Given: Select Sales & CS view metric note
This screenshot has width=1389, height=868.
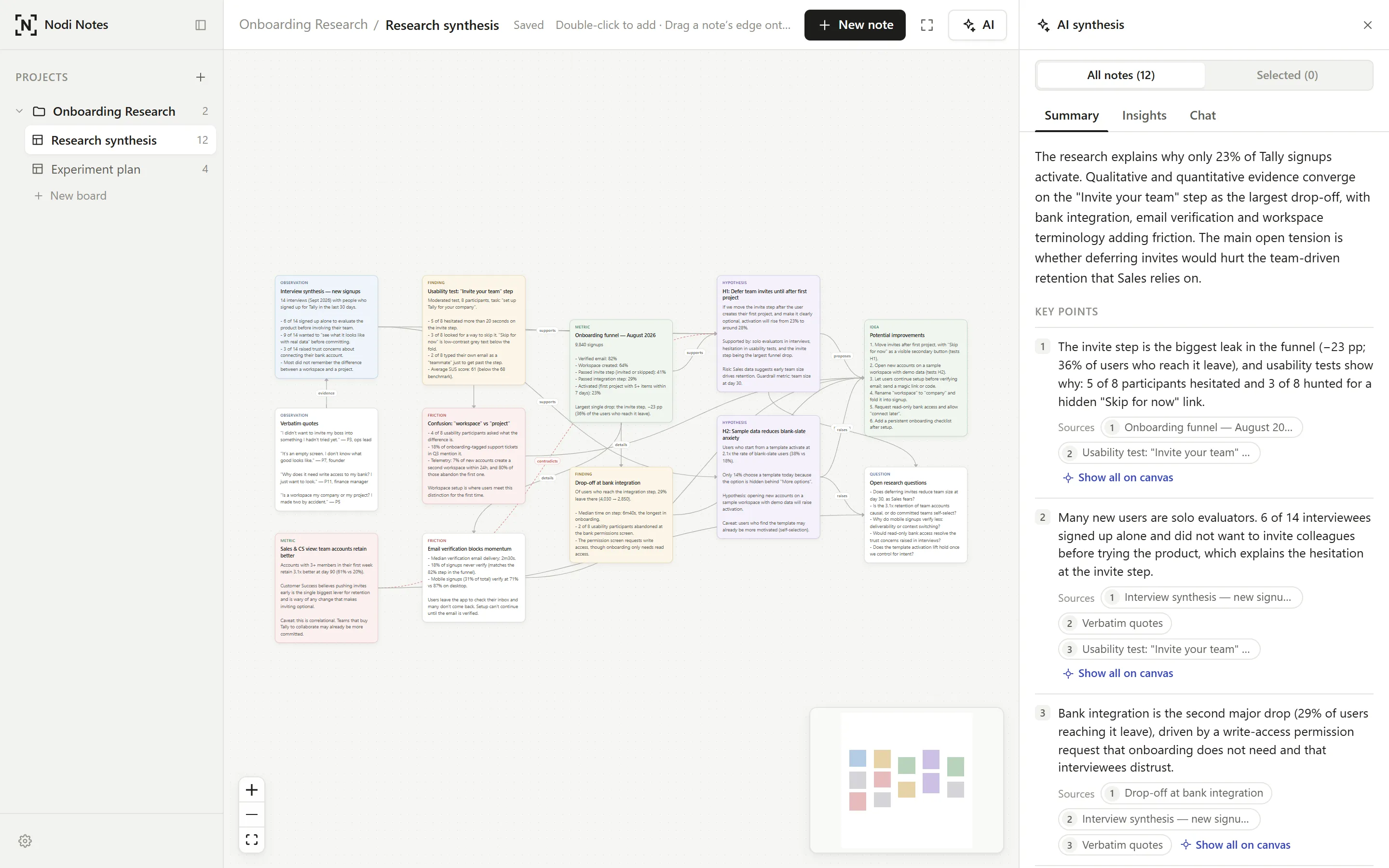Looking at the screenshot, I should click(x=326, y=588).
